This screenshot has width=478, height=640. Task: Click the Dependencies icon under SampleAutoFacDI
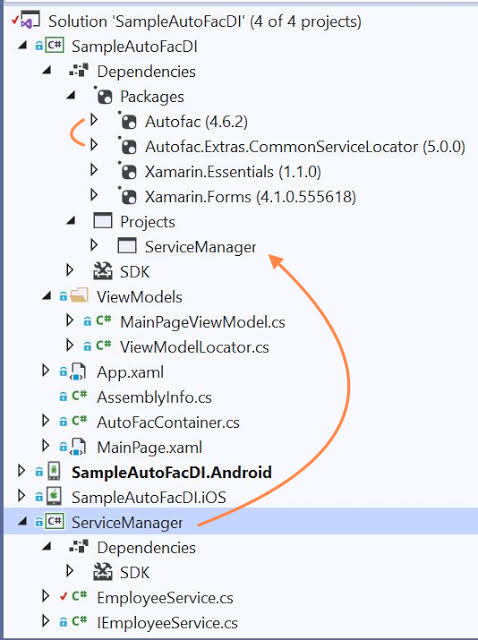pos(79,71)
